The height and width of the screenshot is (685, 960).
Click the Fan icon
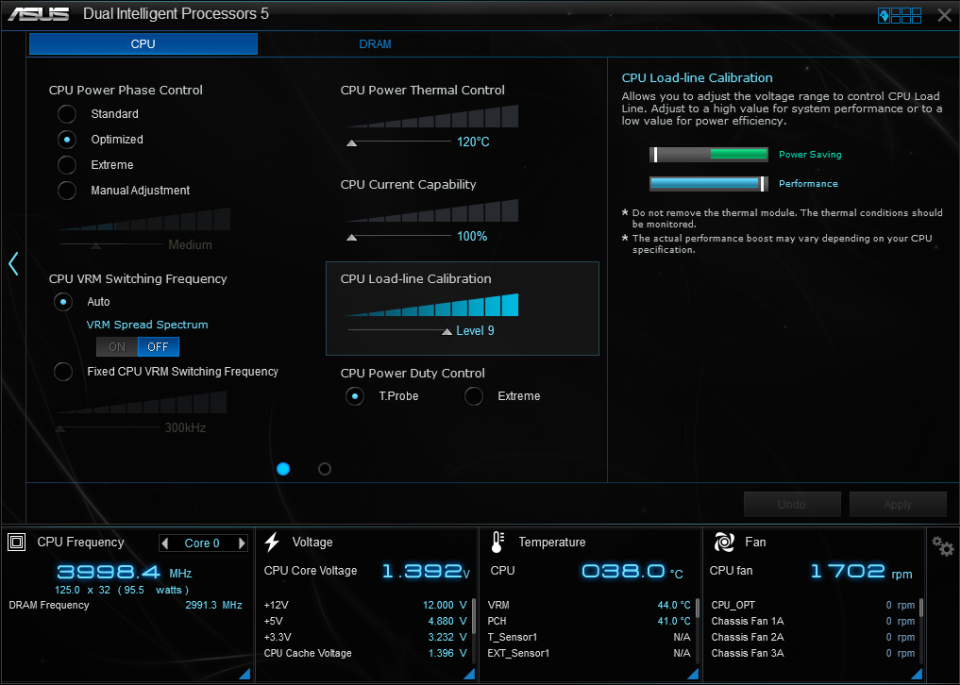pyautogui.click(x=724, y=542)
